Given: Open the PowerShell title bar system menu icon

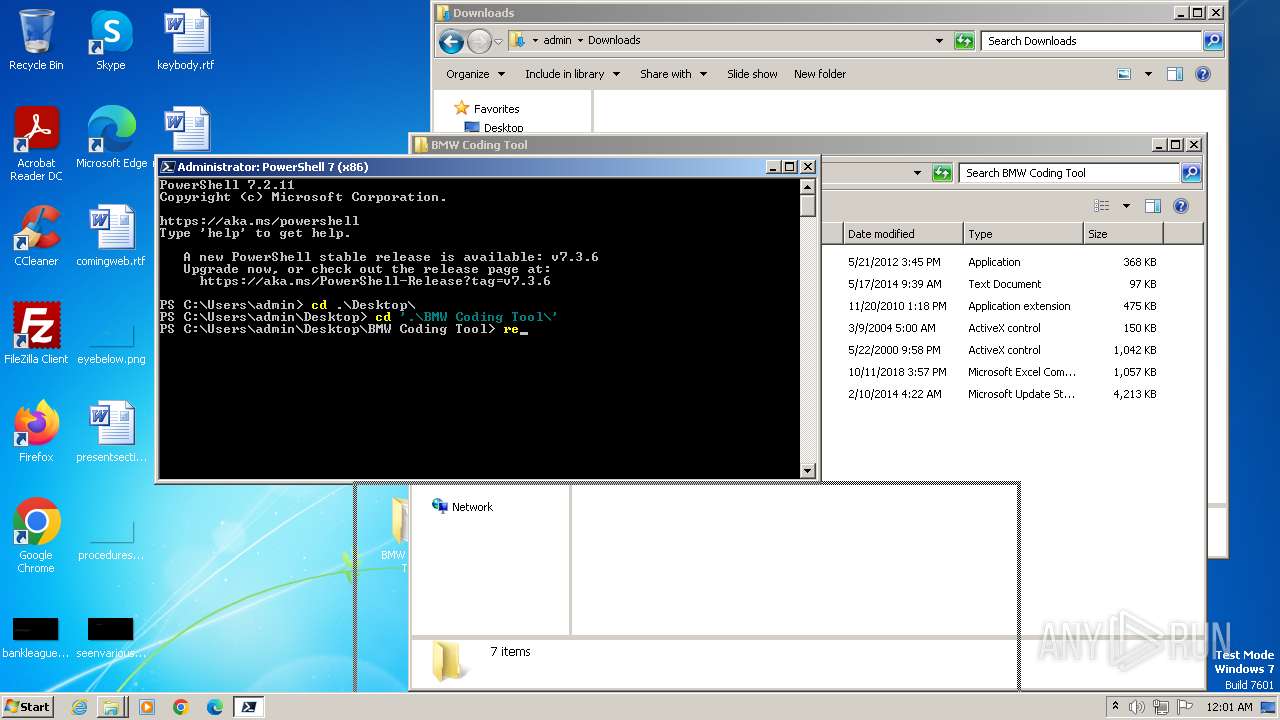Looking at the screenshot, I should pyautogui.click(x=168, y=167).
